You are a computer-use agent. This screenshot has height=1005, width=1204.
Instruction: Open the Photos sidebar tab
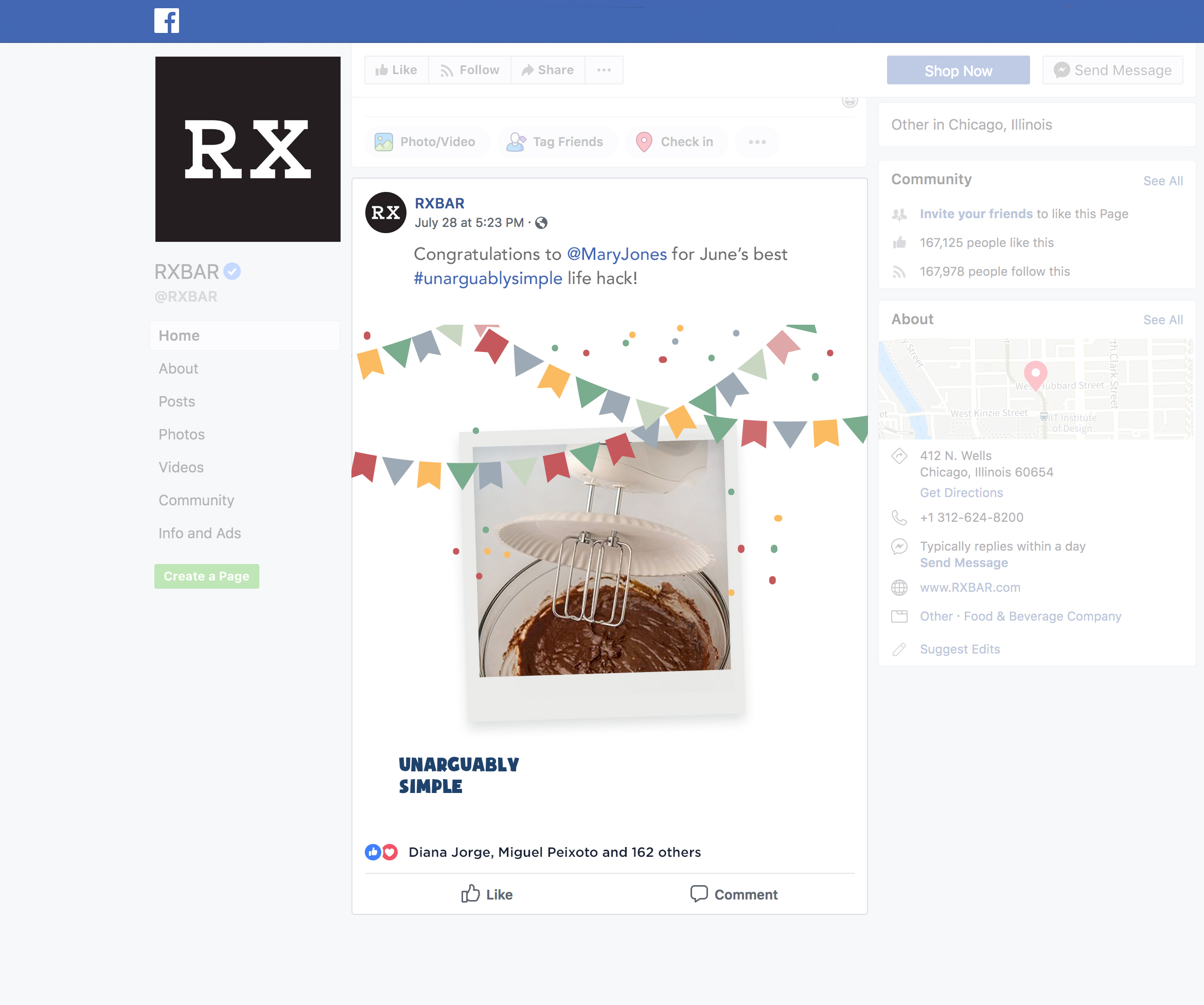181,434
